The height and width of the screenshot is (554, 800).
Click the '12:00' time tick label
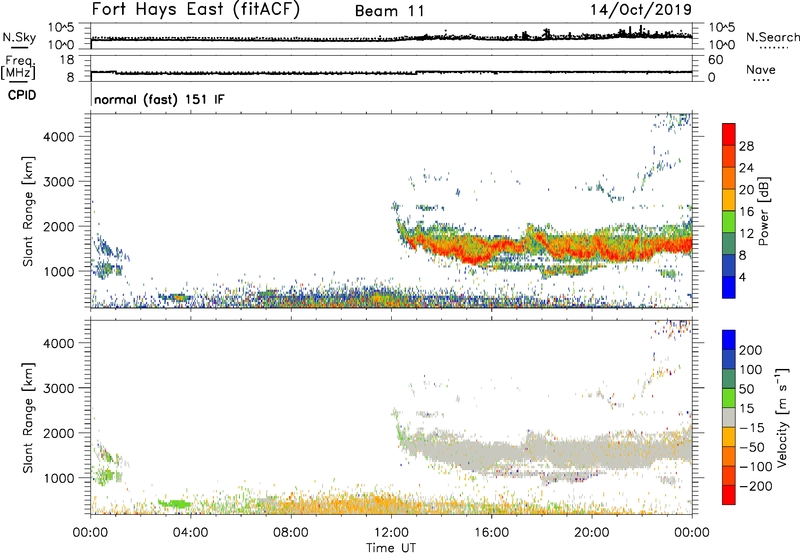click(391, 533)
